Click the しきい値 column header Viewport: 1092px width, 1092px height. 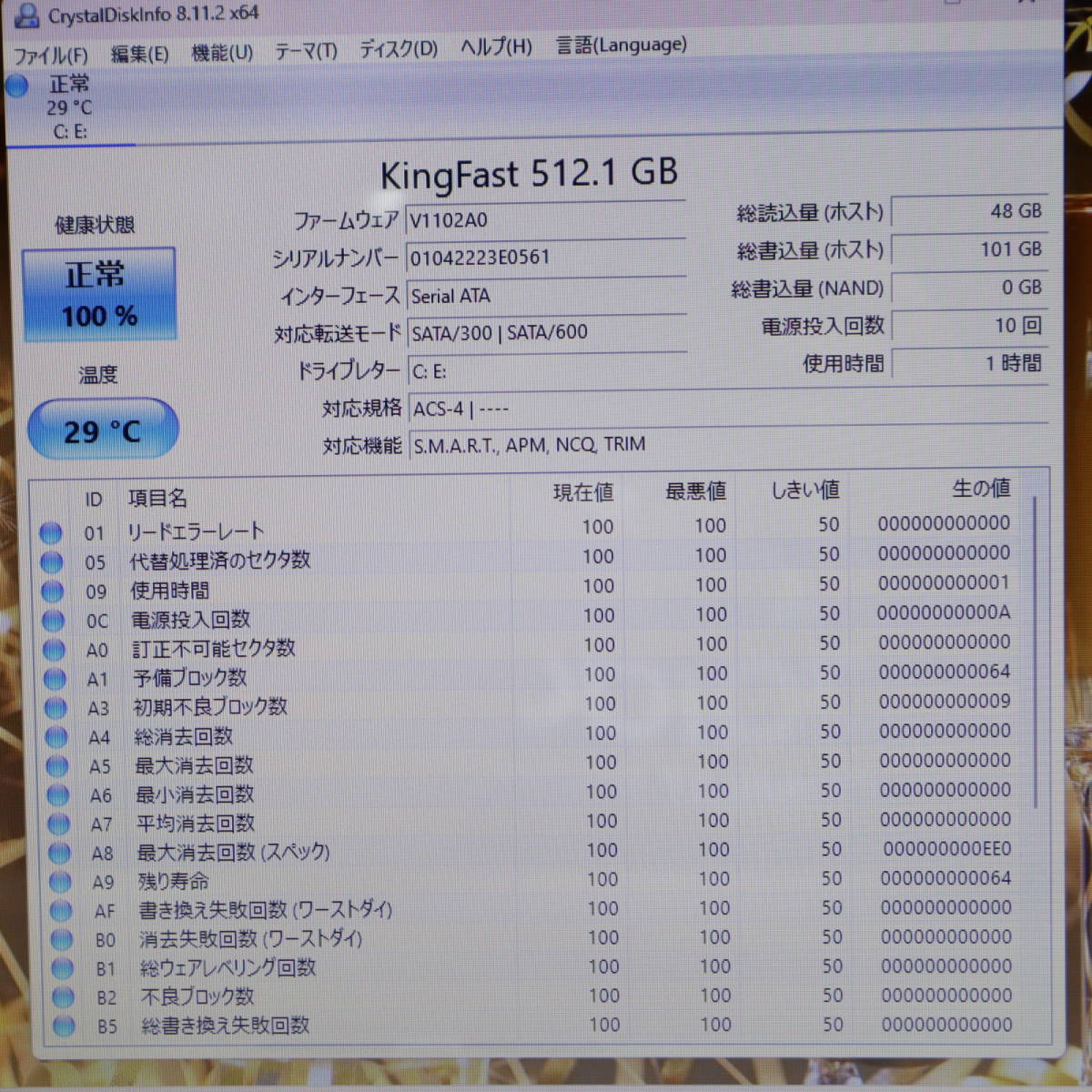click(x=805, y=490)
